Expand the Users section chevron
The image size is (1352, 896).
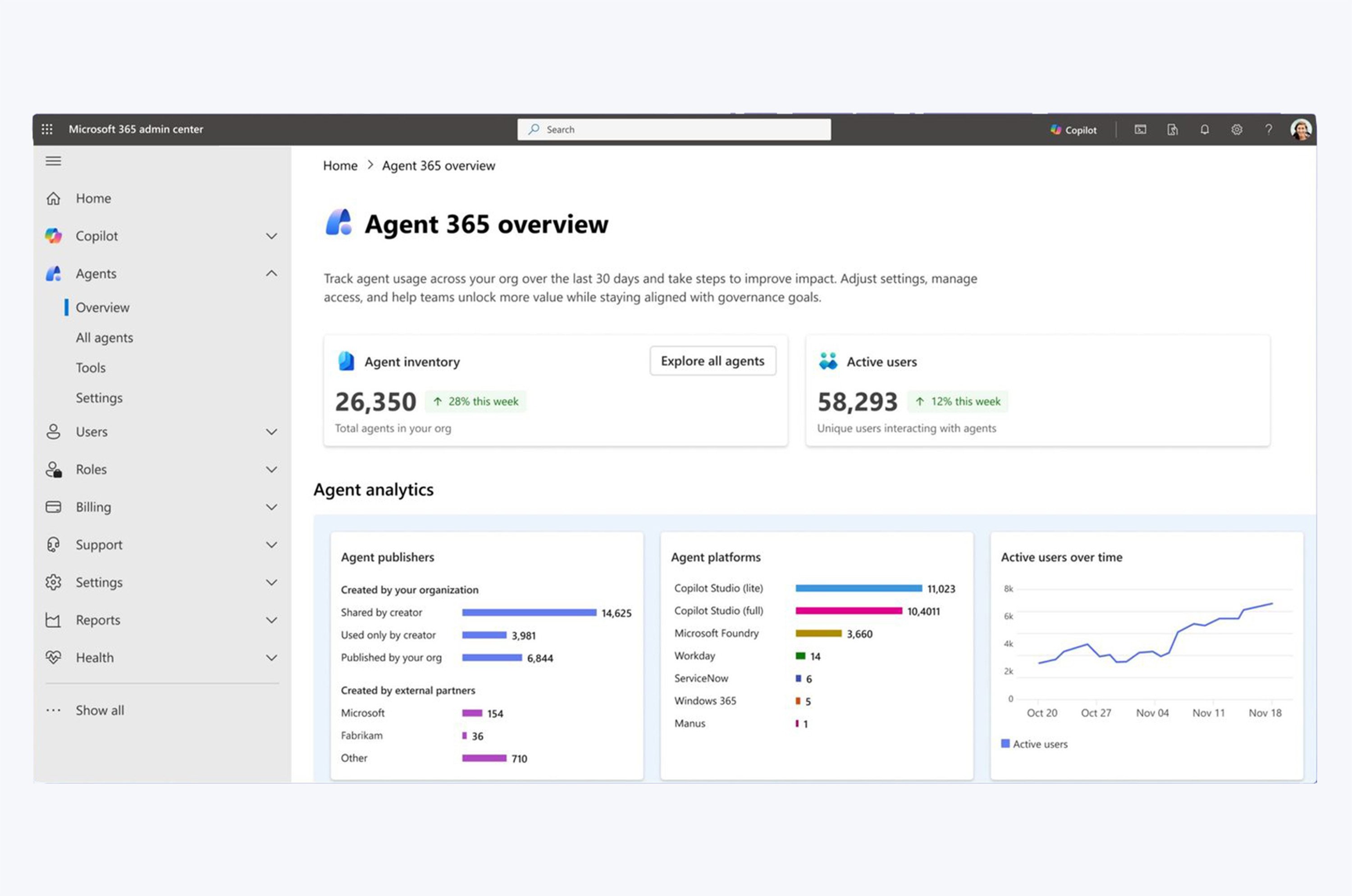tap(272, 432)
